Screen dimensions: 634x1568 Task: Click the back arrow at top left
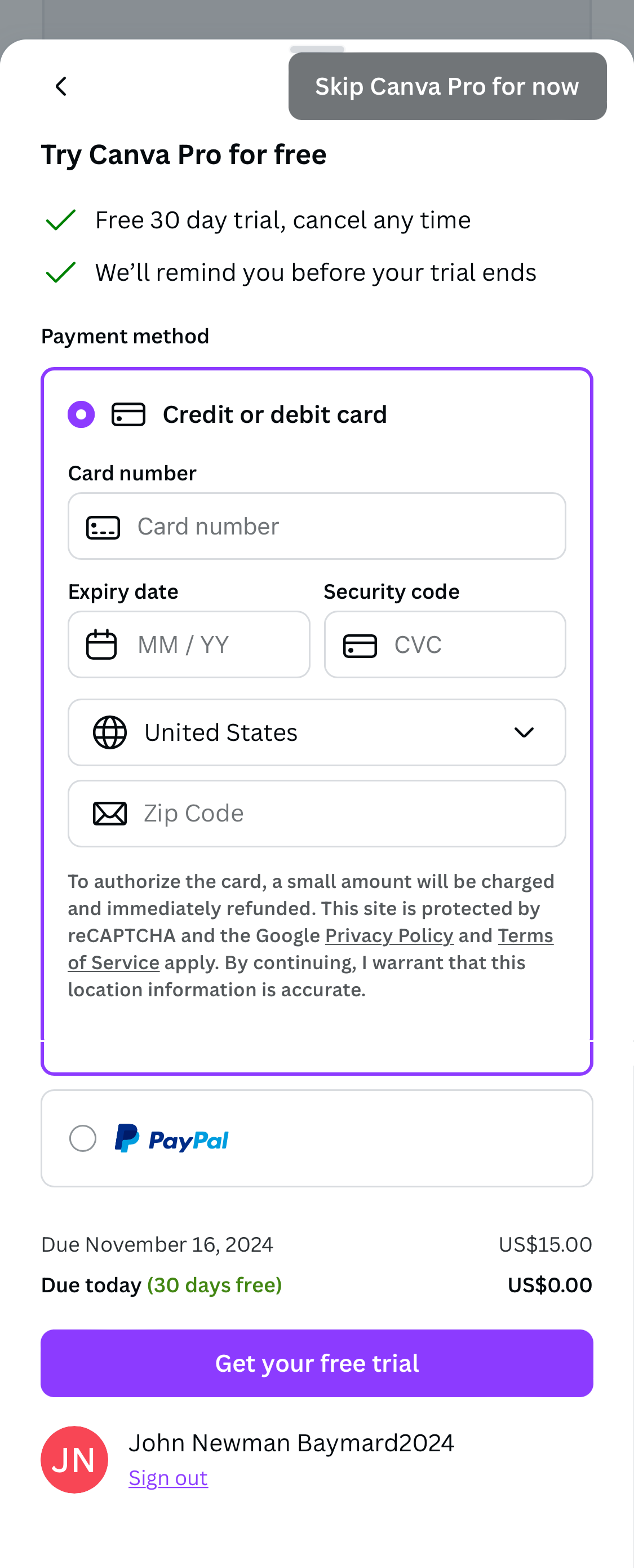[60, 86]
